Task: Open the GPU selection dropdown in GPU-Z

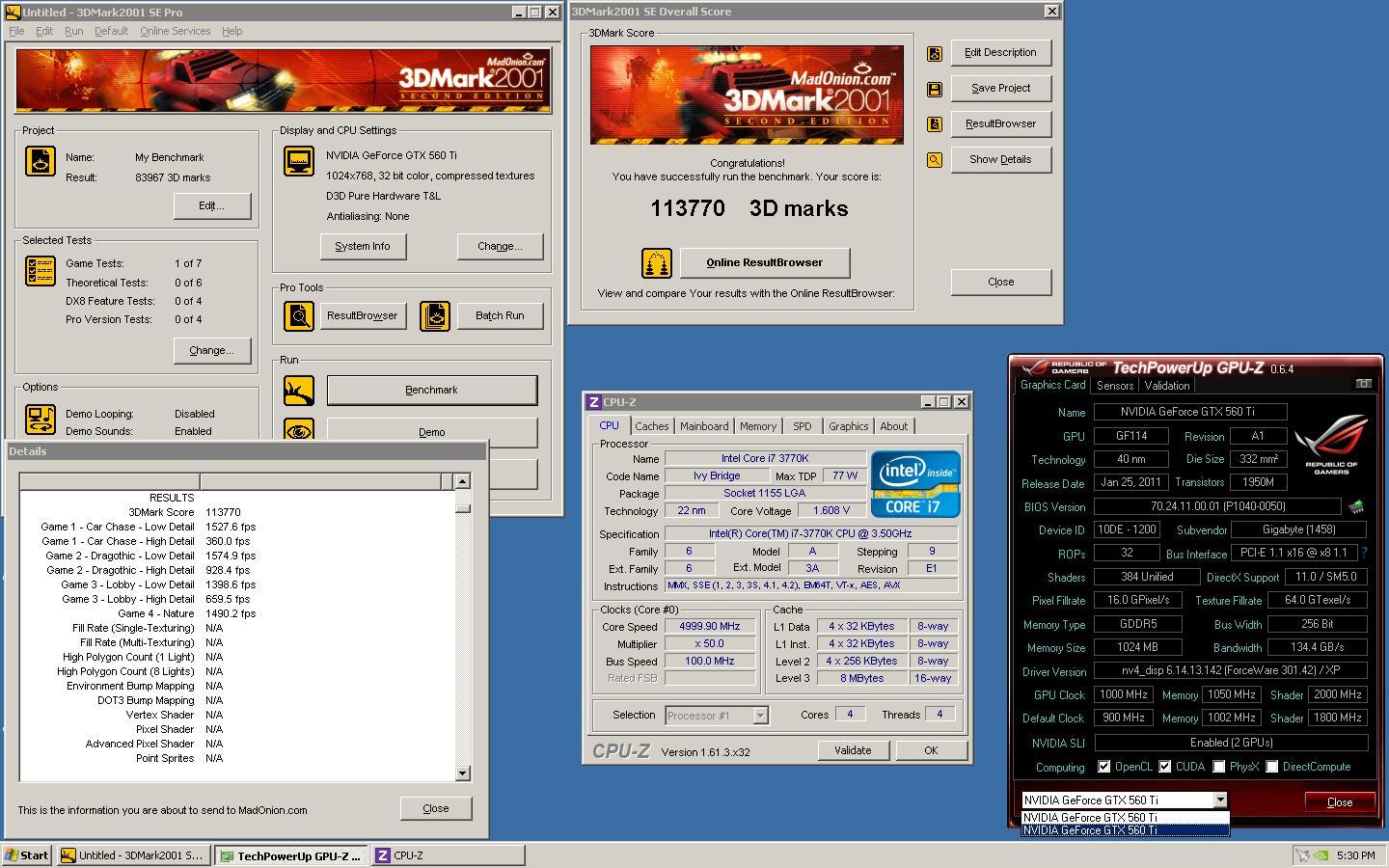Action: 1220,800
